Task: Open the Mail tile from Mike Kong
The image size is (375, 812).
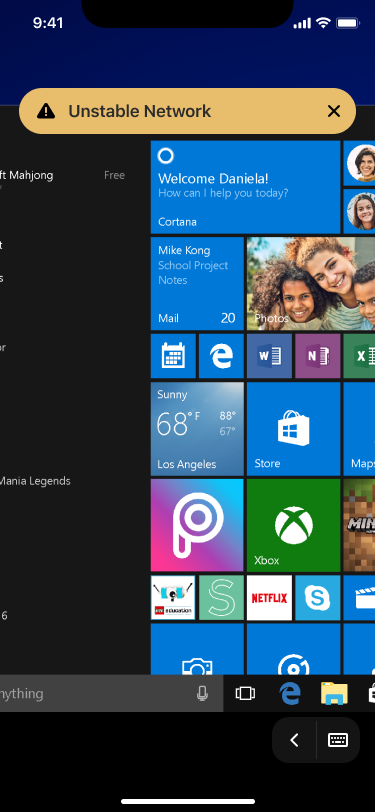Action: (x=197, y=284)
